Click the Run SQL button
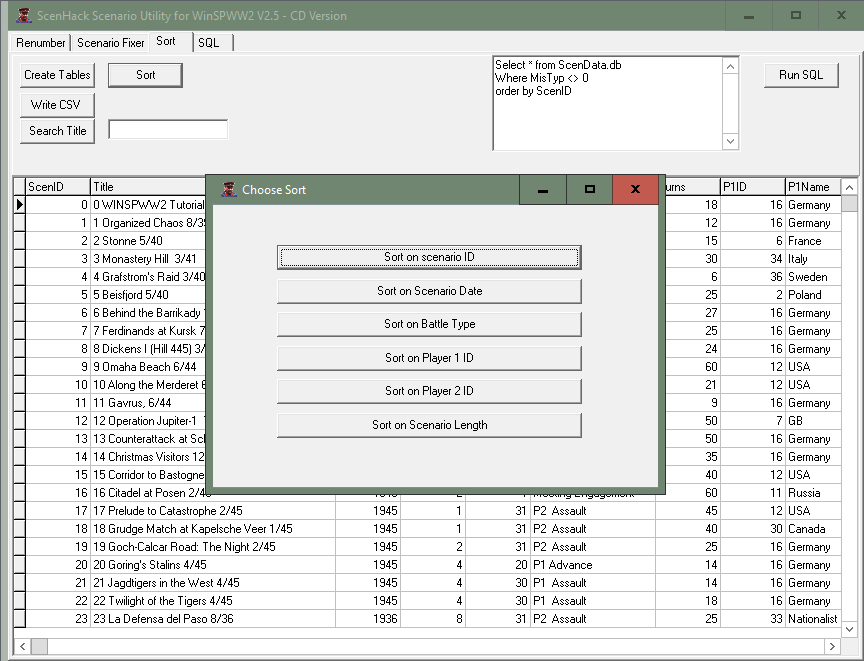 (x=801, y=75)
